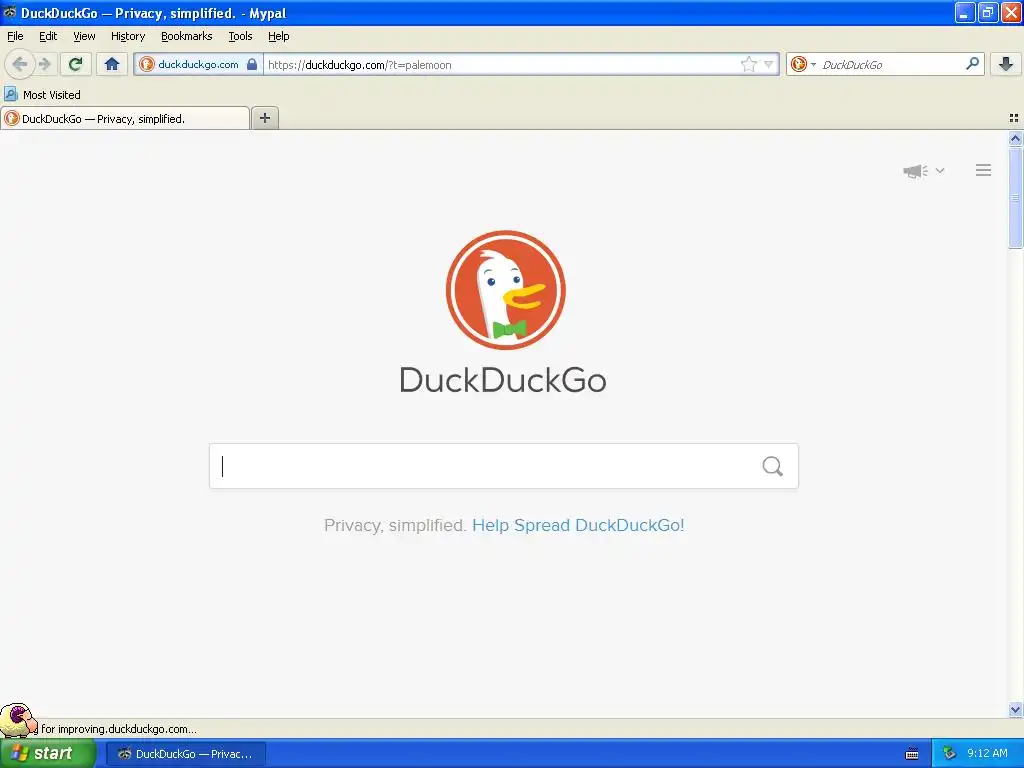
Task: Click the toolbar search magnifier icon
Action: pyautogui.click(x=972, y=63)
